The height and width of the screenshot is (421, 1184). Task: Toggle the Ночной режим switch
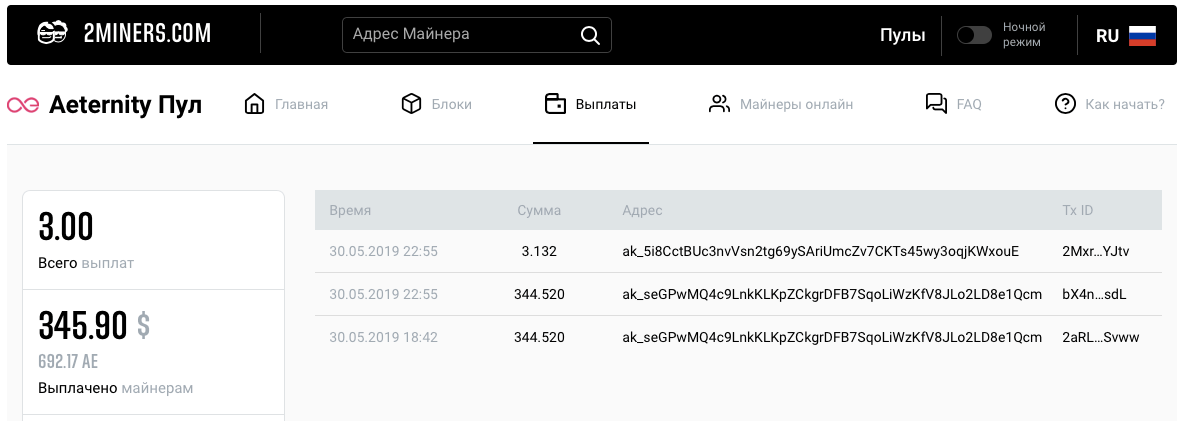pyautogui.click(x=974, y=35)
